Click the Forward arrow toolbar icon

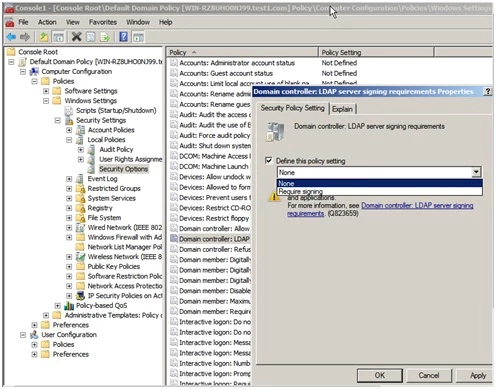coord(25,37)
